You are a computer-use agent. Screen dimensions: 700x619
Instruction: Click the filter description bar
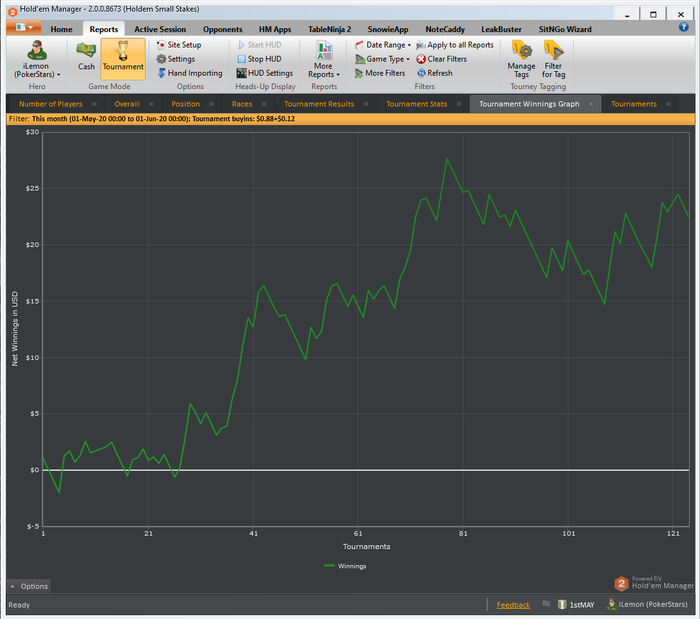coord(350,119)
